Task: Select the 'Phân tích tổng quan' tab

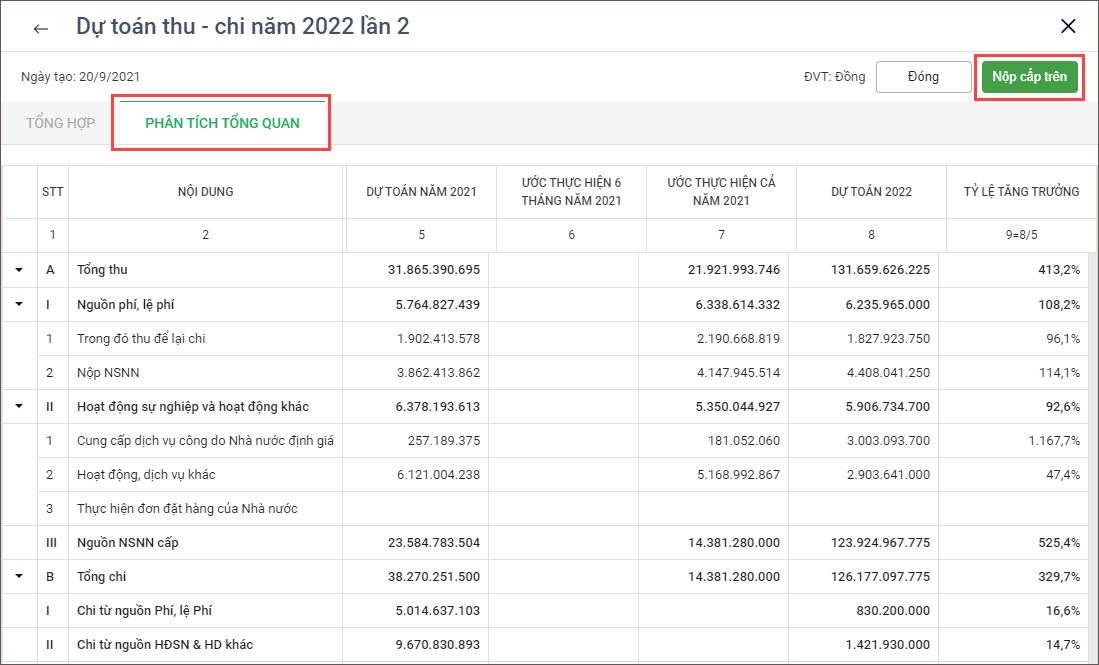Action: tap(221, 123)
